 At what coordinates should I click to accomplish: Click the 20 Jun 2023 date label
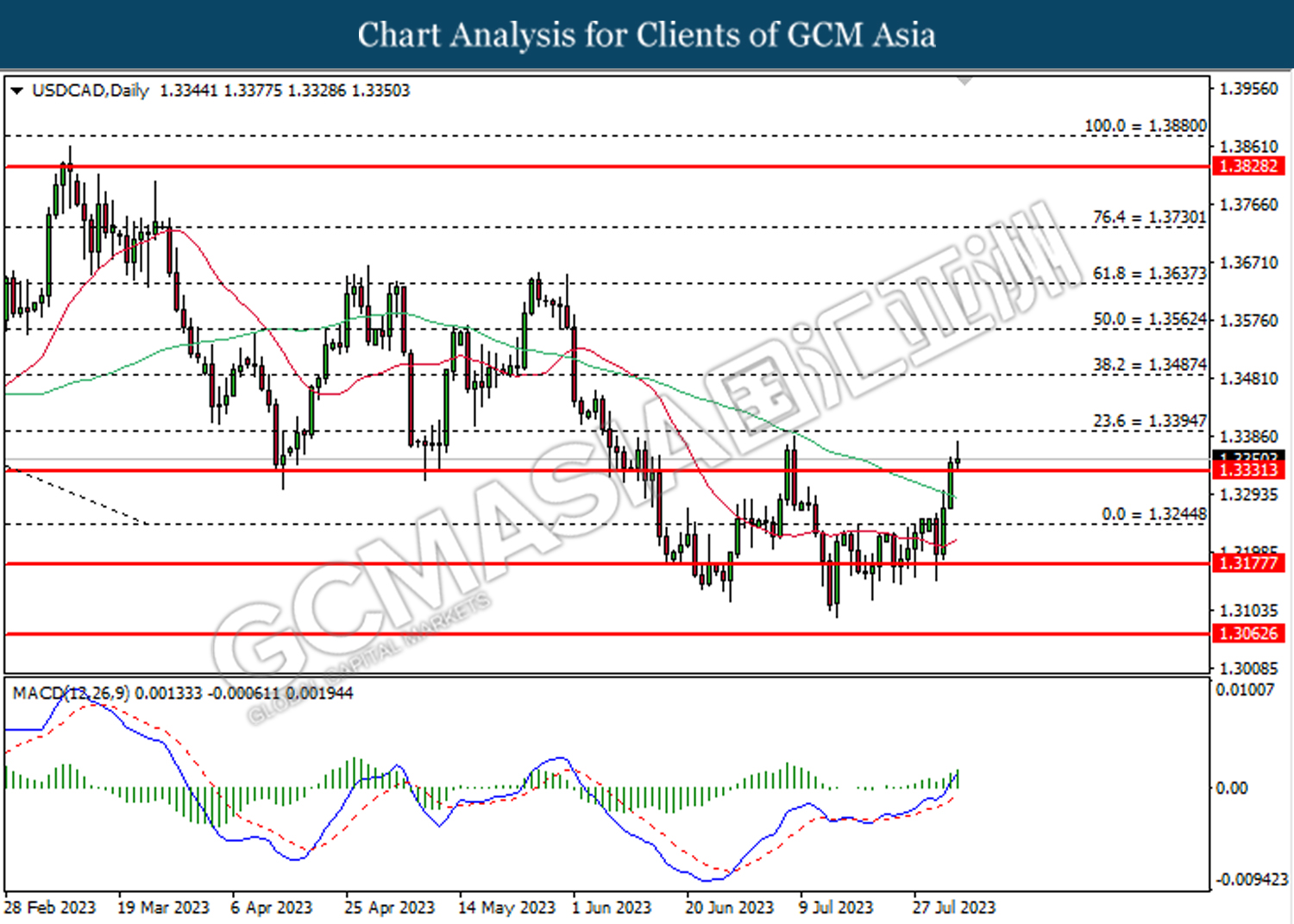point(730,908)
